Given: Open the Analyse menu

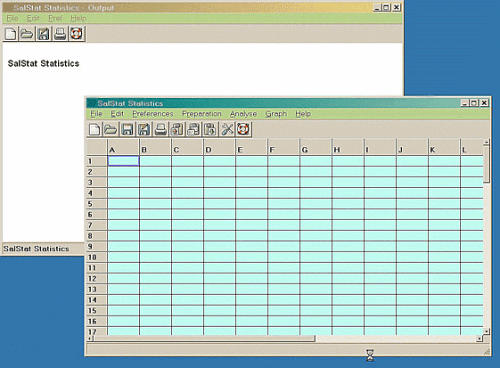Looking at the screenshot, I should coord(243,114).
